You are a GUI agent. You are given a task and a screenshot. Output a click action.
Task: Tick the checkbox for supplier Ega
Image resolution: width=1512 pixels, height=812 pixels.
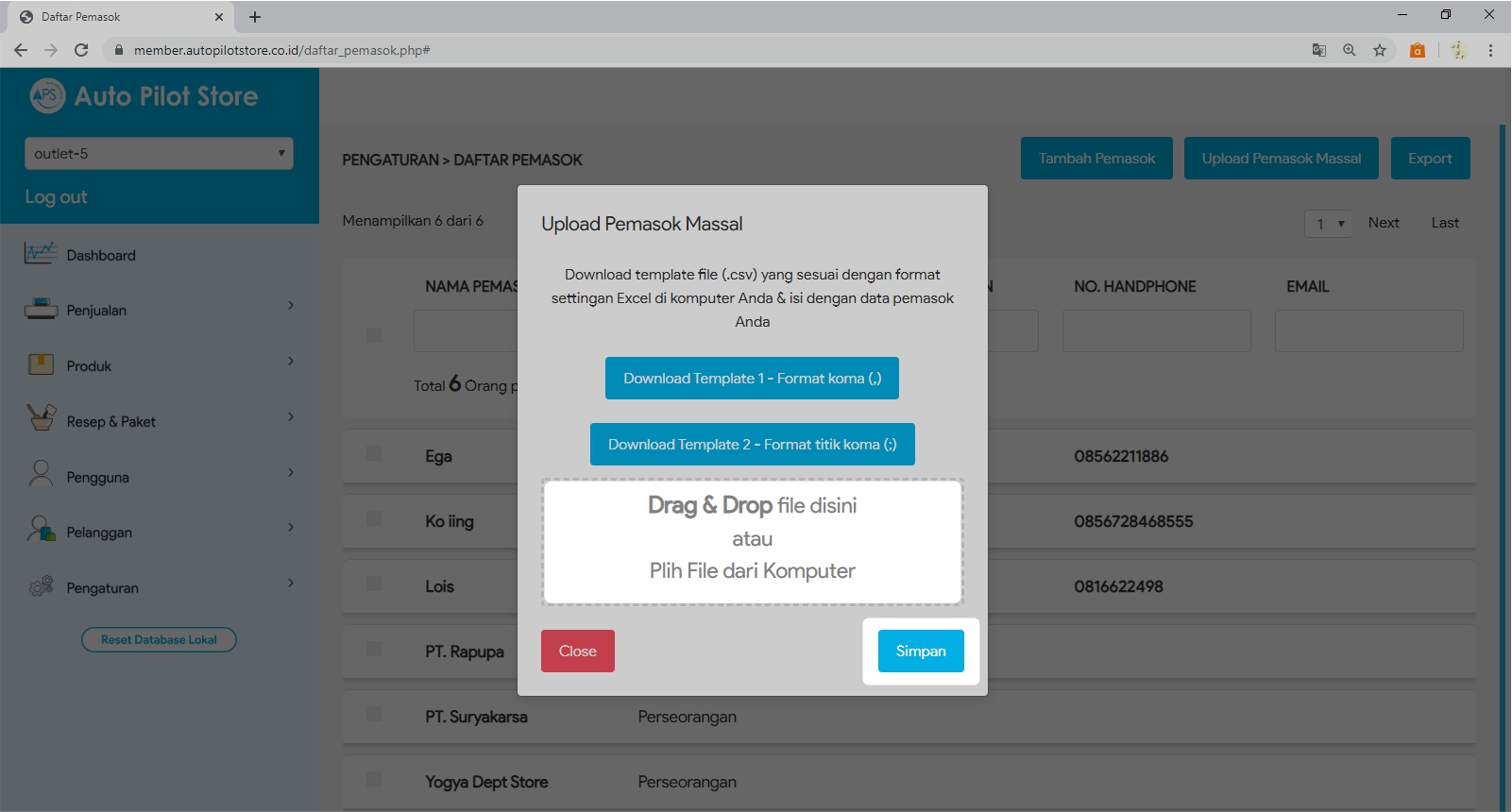(374, 454)
